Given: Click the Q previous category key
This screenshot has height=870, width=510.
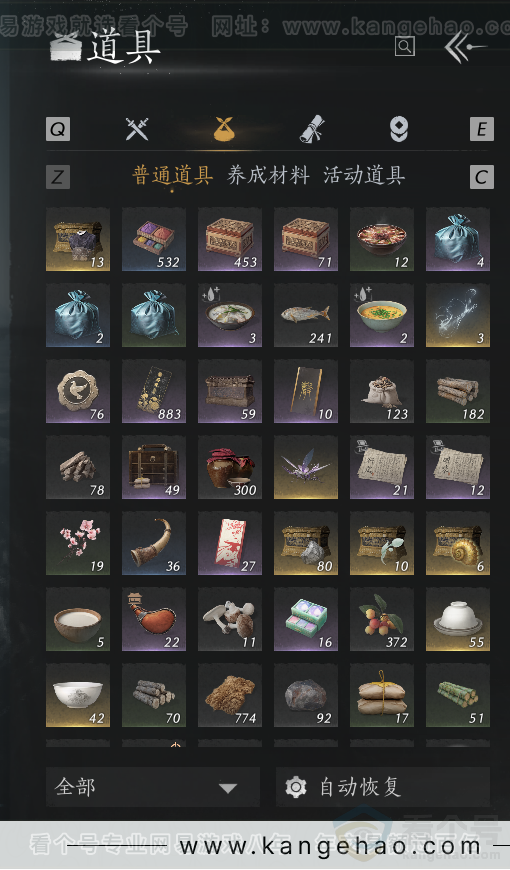Looking at the screenshot, I should point(58,129).
